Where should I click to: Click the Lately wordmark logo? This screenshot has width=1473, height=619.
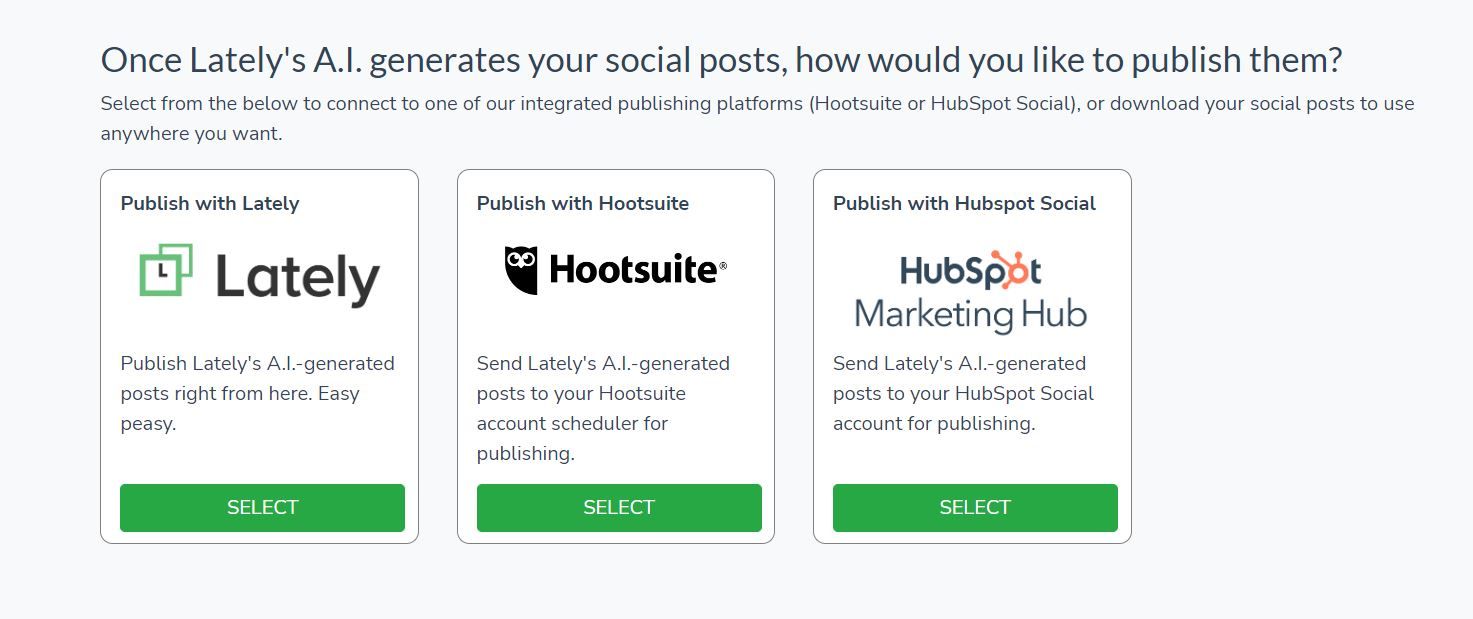point(295,275)
